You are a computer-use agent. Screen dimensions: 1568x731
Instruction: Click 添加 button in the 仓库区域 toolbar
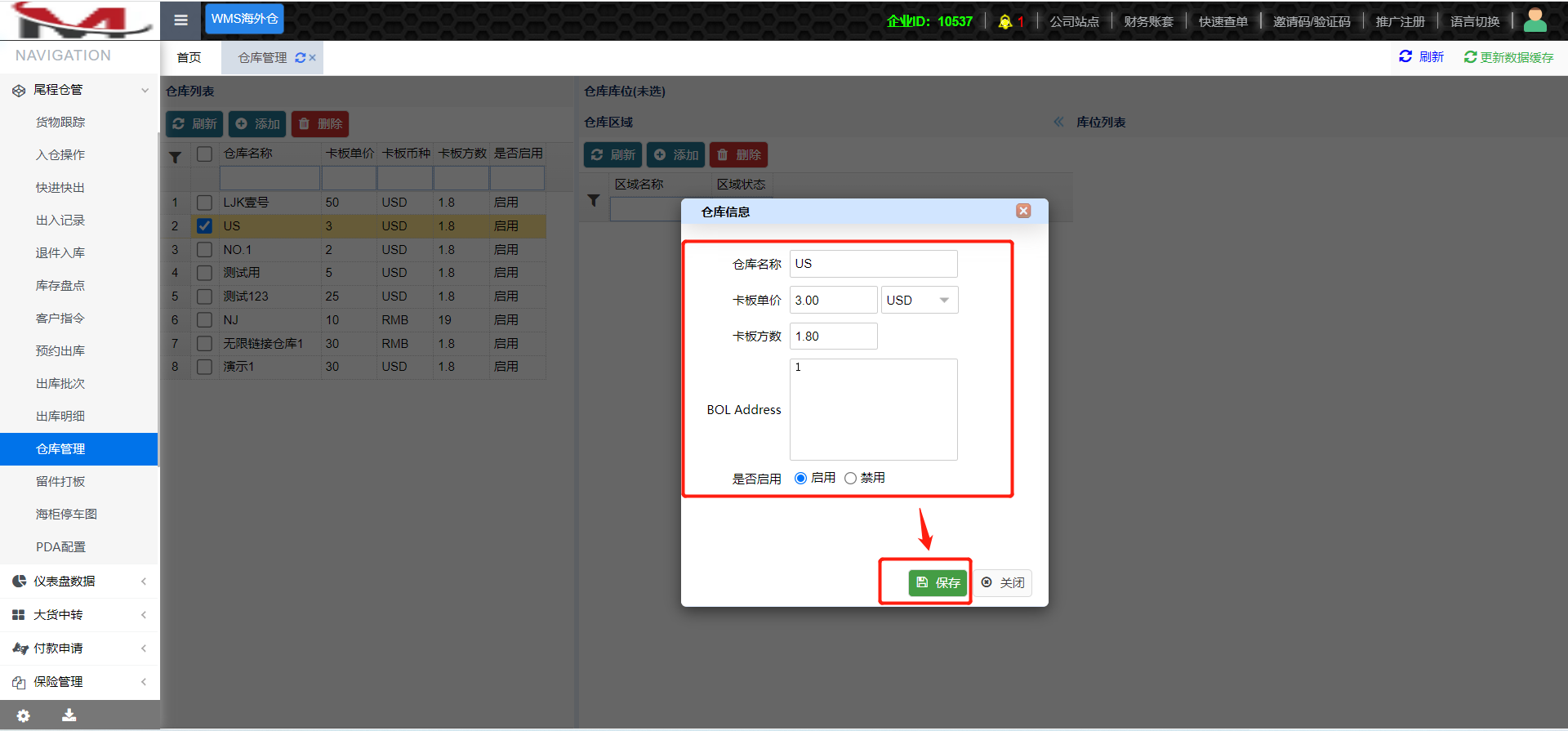coord(675,155)
